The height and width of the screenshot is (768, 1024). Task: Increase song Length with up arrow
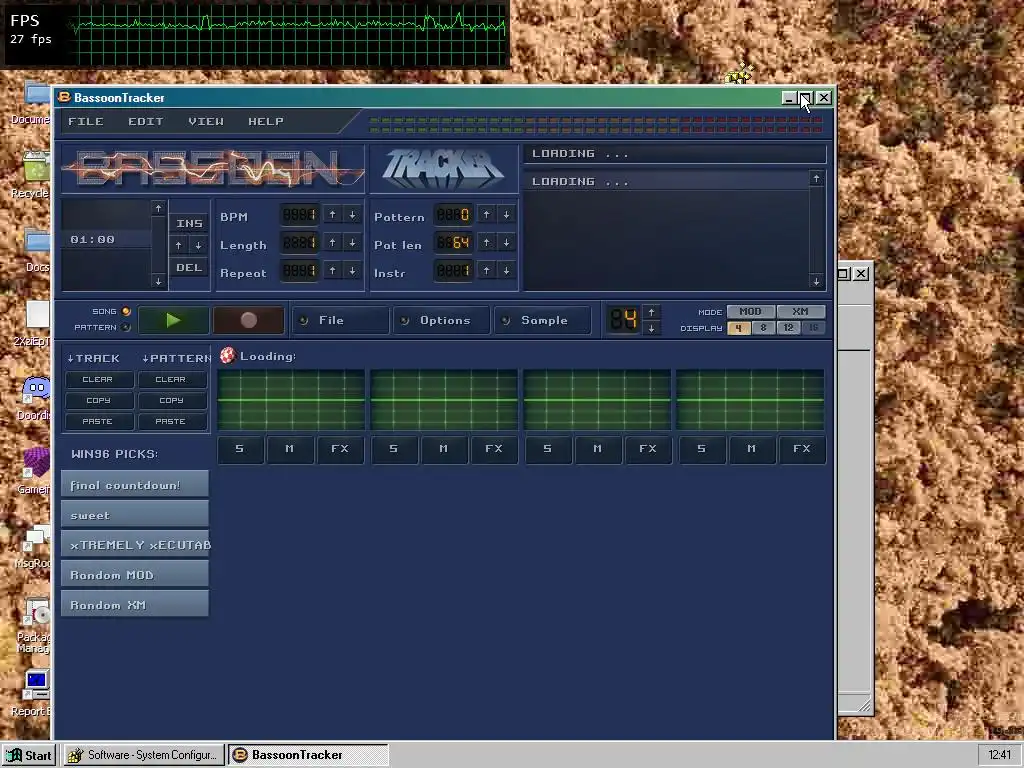332,243
